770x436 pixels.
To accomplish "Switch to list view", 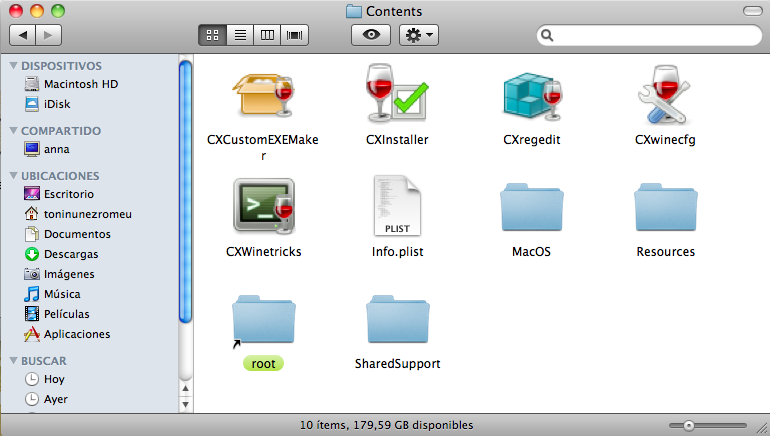I will 240,35.
